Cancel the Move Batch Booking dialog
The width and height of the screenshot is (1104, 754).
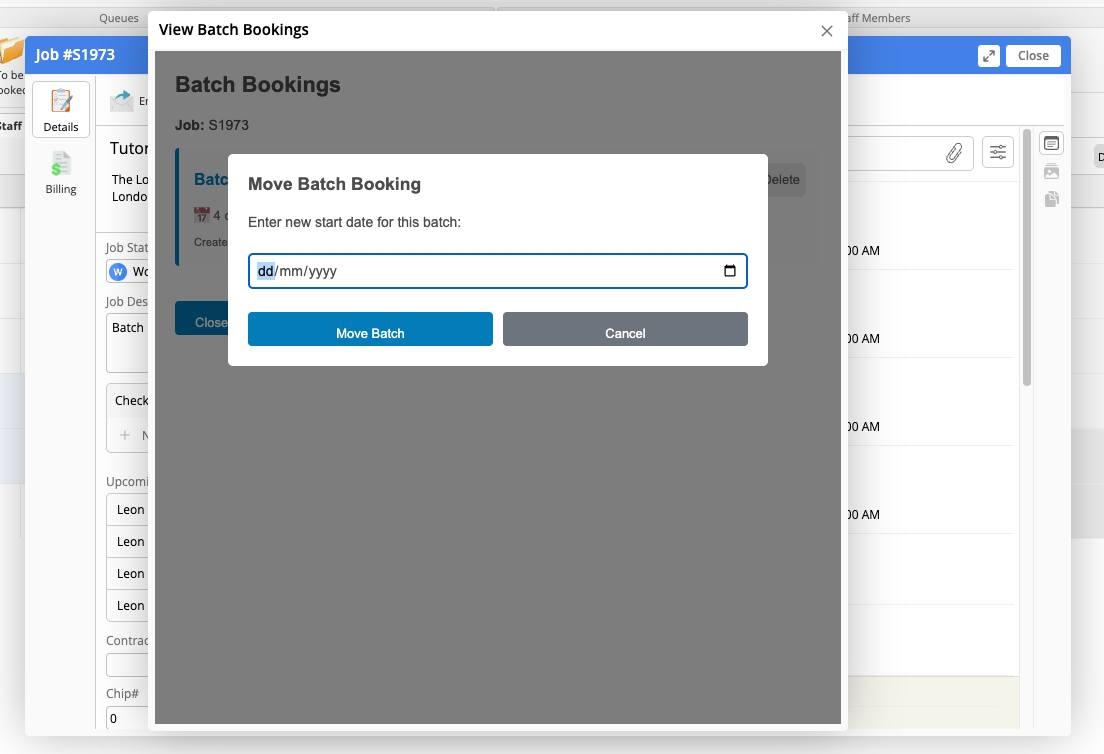(x=625, y=330)
